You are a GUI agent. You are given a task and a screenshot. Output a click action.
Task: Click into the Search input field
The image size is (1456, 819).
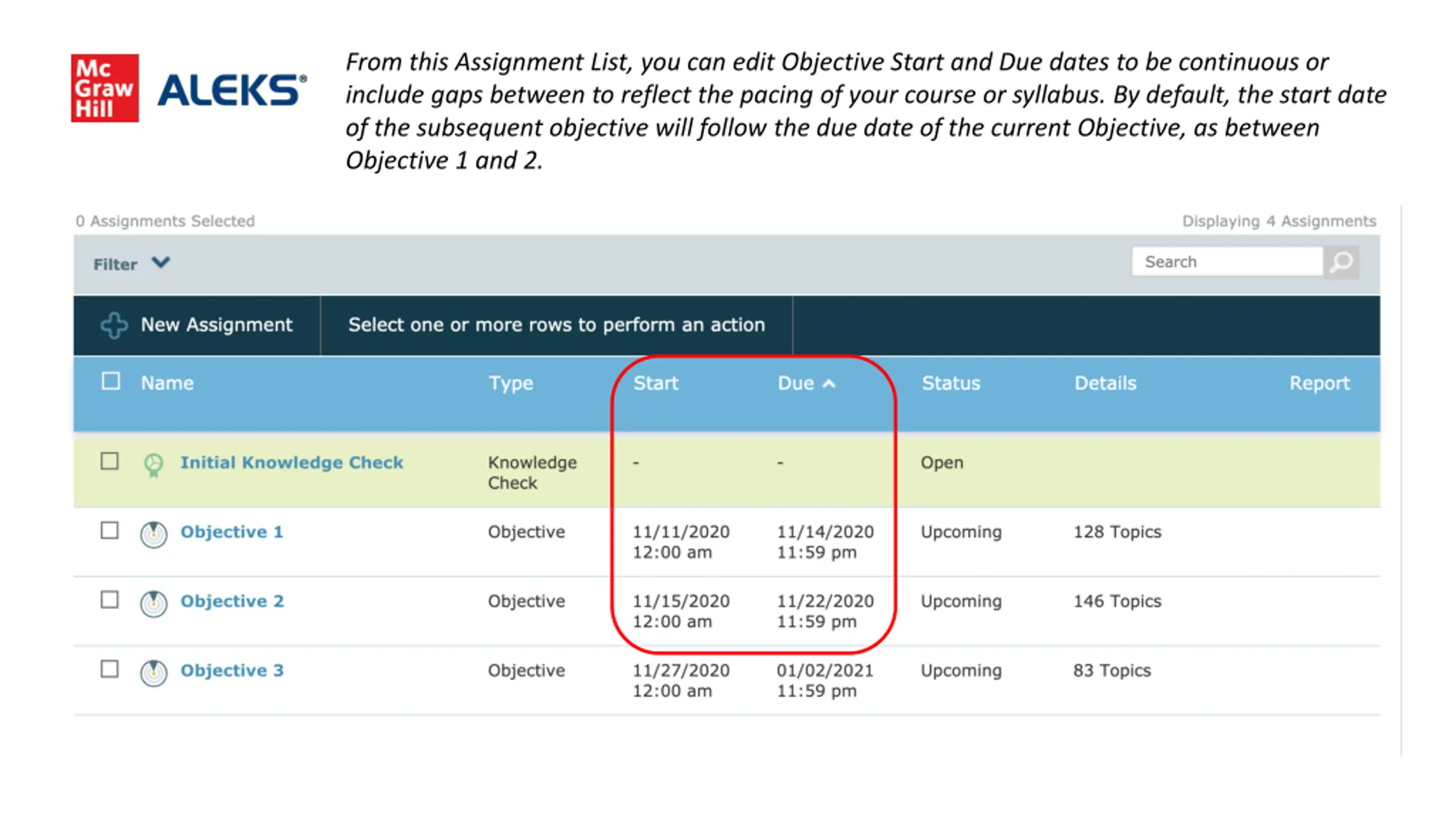tap(1227, 262)
